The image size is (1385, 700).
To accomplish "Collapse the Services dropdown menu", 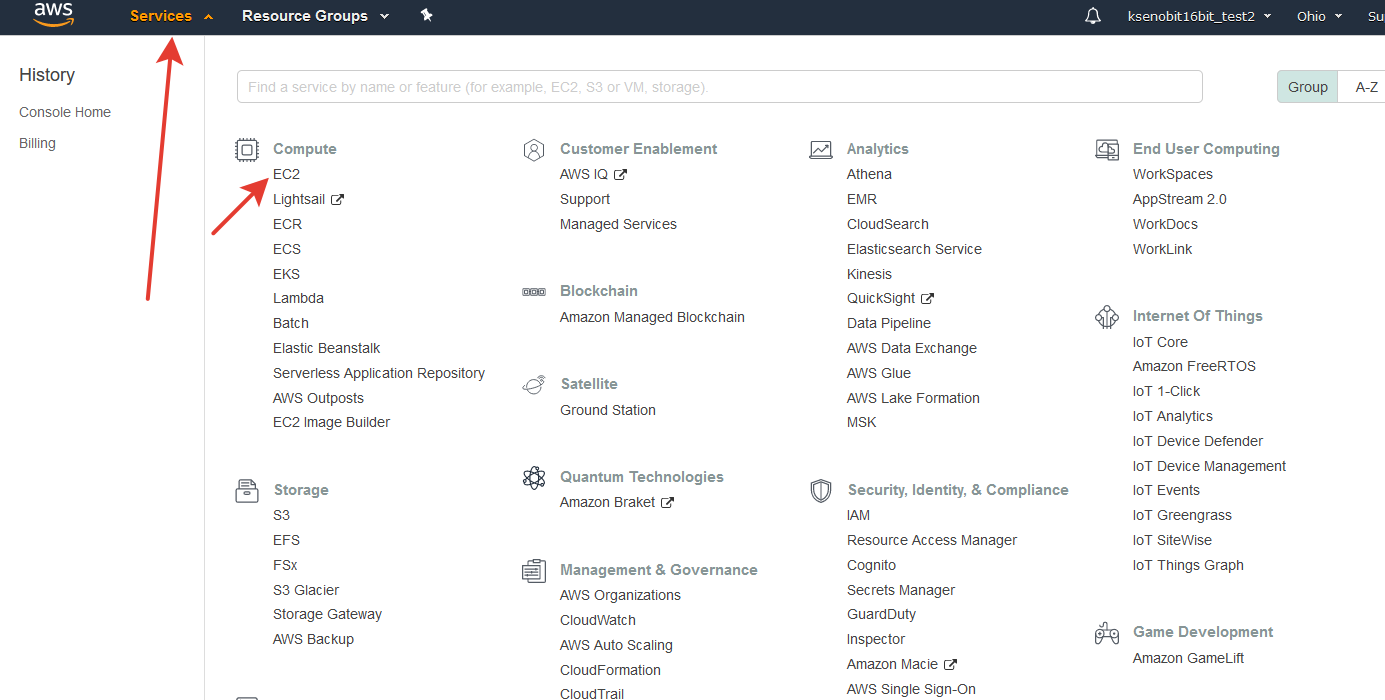I will 171,16.
